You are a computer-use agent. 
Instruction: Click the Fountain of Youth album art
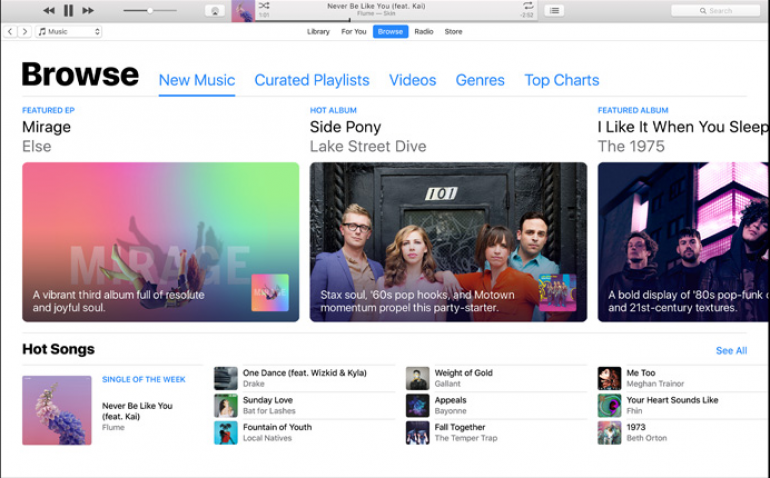226,432
